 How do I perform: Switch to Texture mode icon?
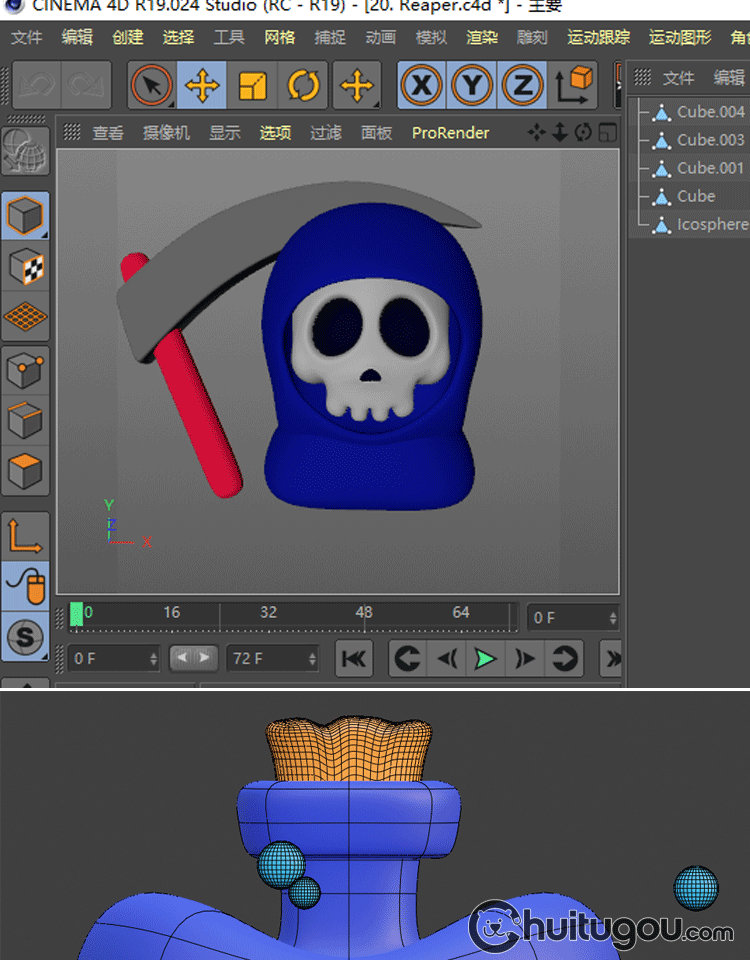26,267
